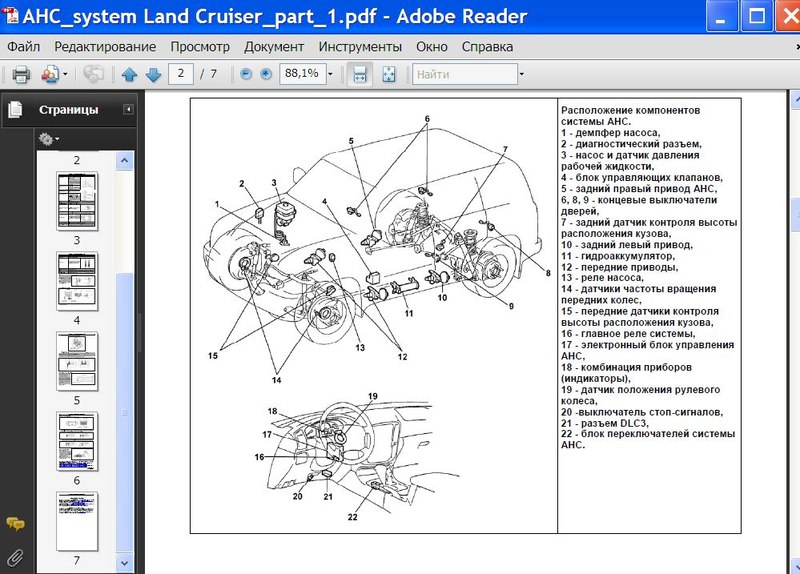Click legend line '20 -выключатель стоп-сигналов,'
Screen dimensions: 800x574
tap(642, 412)
